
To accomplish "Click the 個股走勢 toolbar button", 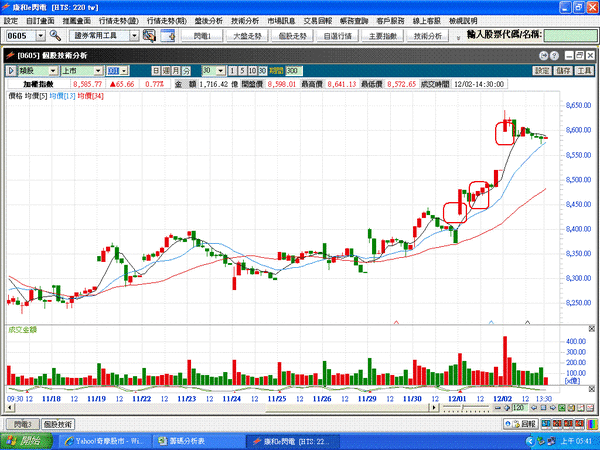I will coord(292,36).
